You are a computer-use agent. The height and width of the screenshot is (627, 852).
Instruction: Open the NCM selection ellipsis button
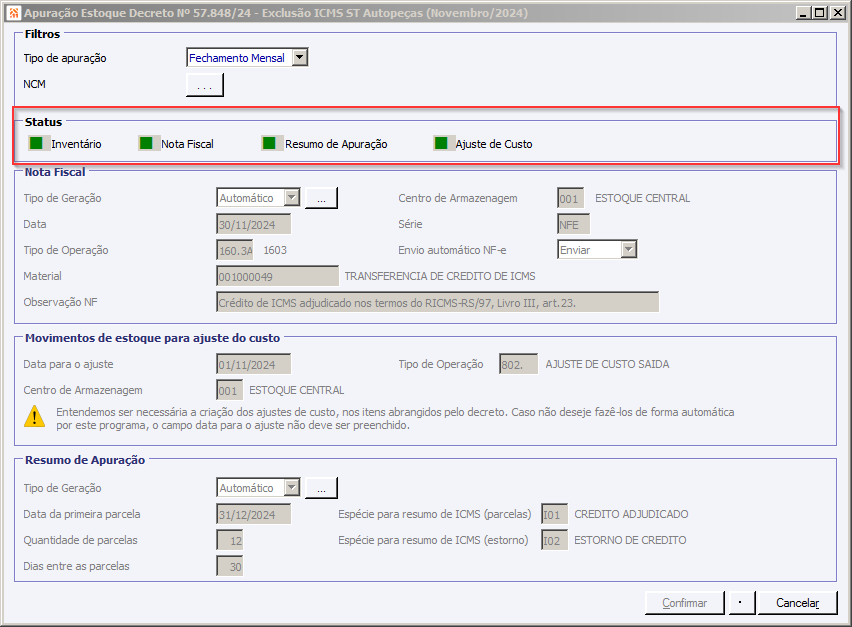[204, 85]
